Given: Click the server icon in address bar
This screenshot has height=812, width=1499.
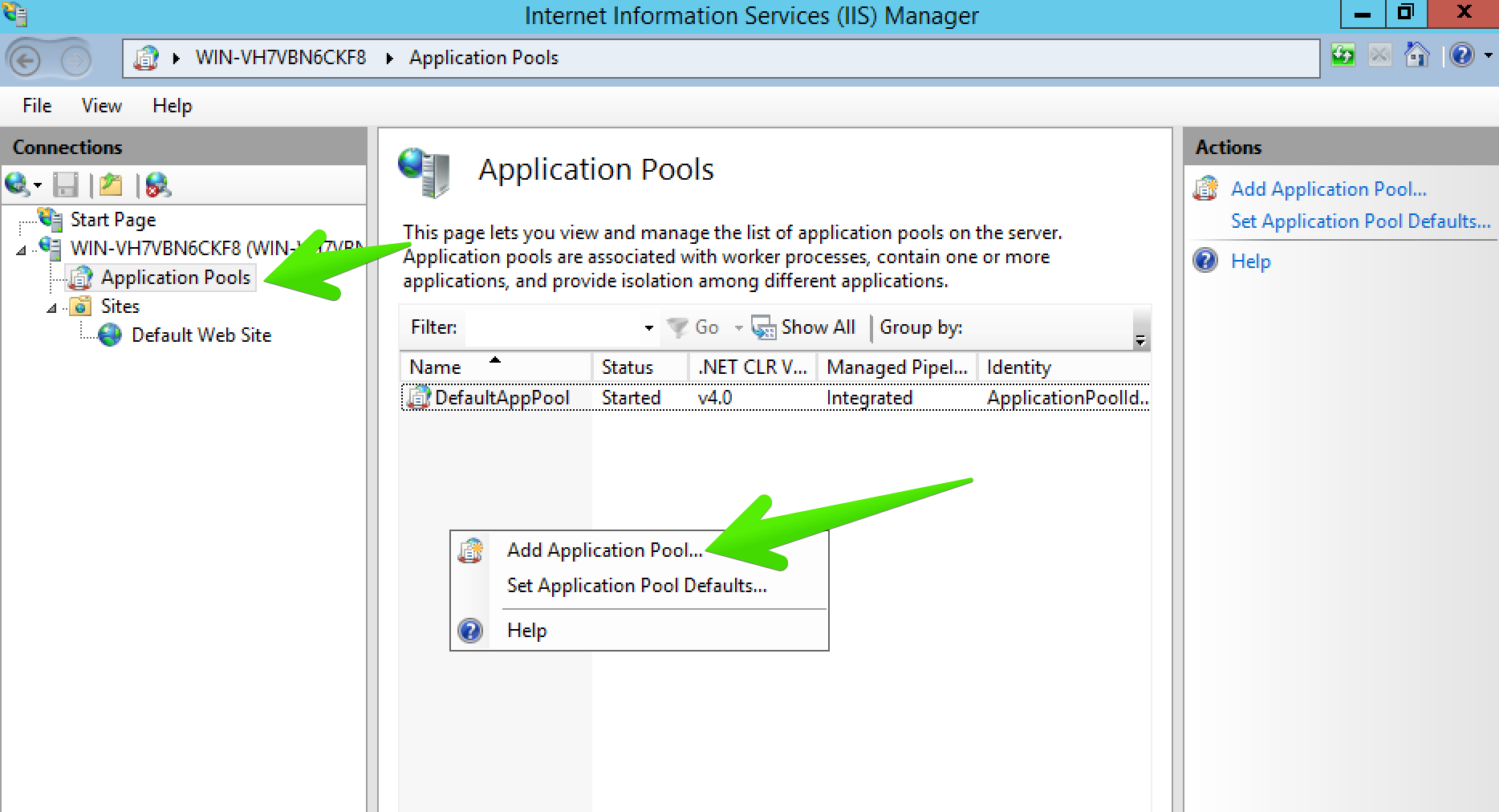Looking at the screenshot, I should (146, 58).
